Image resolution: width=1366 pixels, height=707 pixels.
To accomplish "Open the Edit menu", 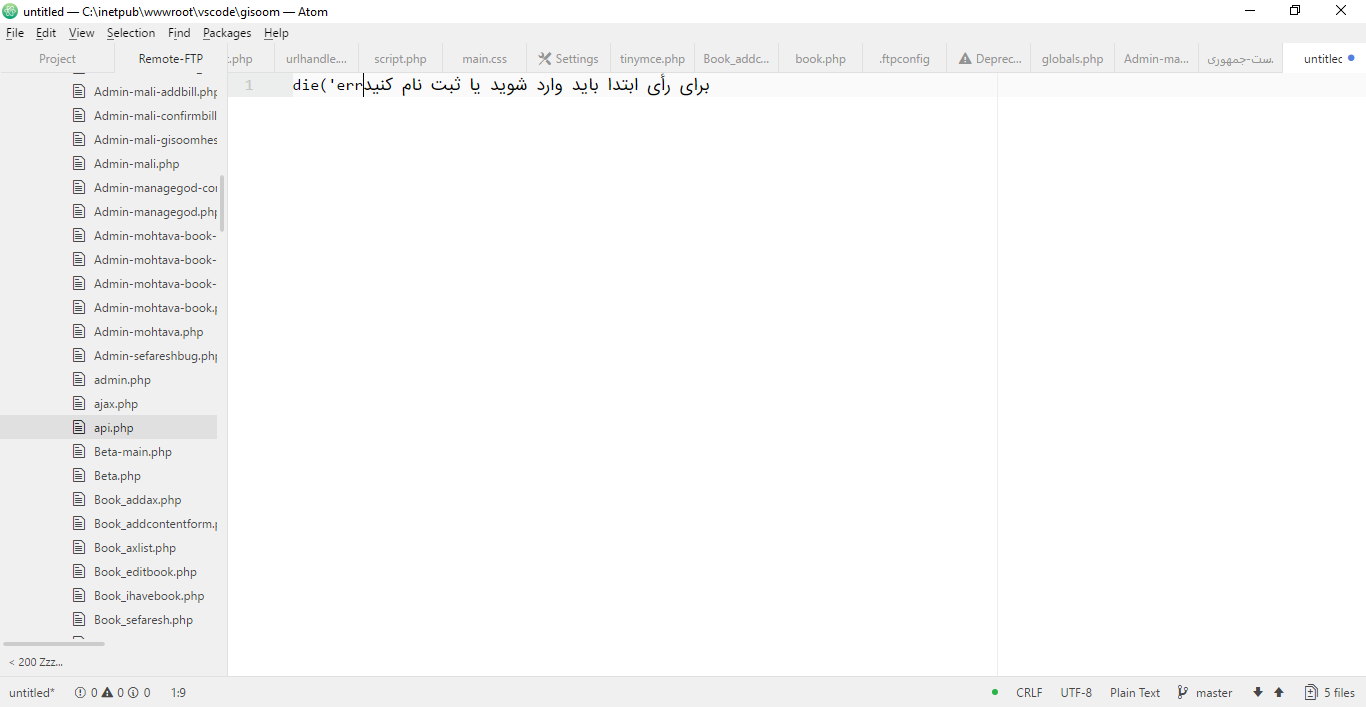I will coord(46,33).
